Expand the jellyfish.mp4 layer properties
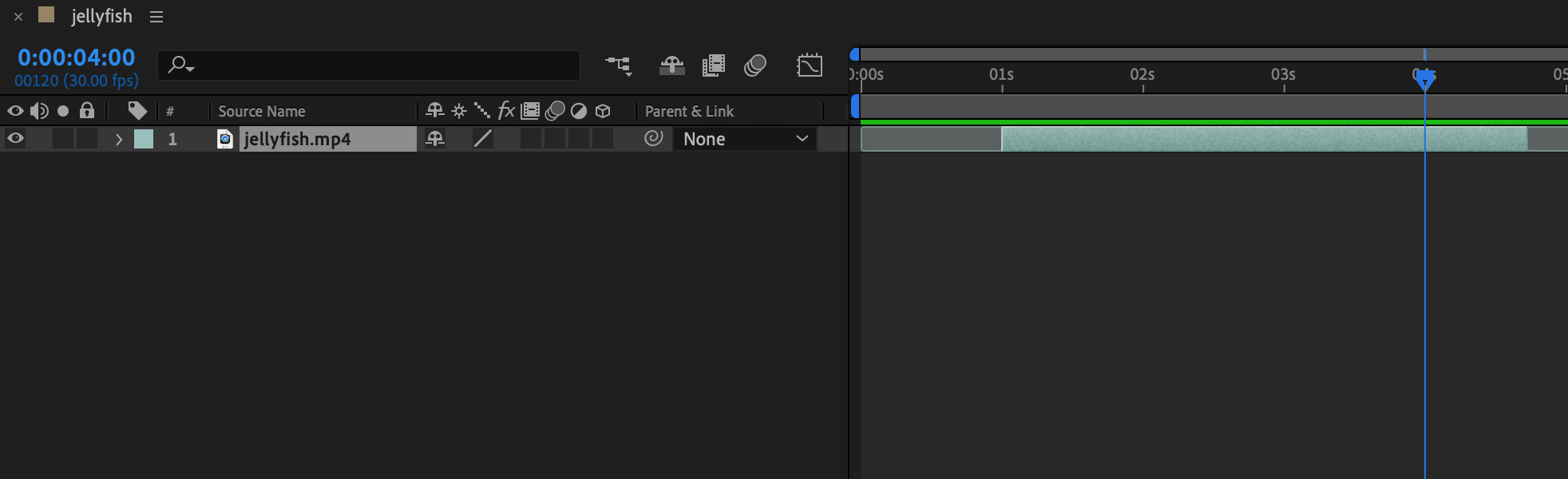Screen dimensions: 1568x479 coord(119,139)
